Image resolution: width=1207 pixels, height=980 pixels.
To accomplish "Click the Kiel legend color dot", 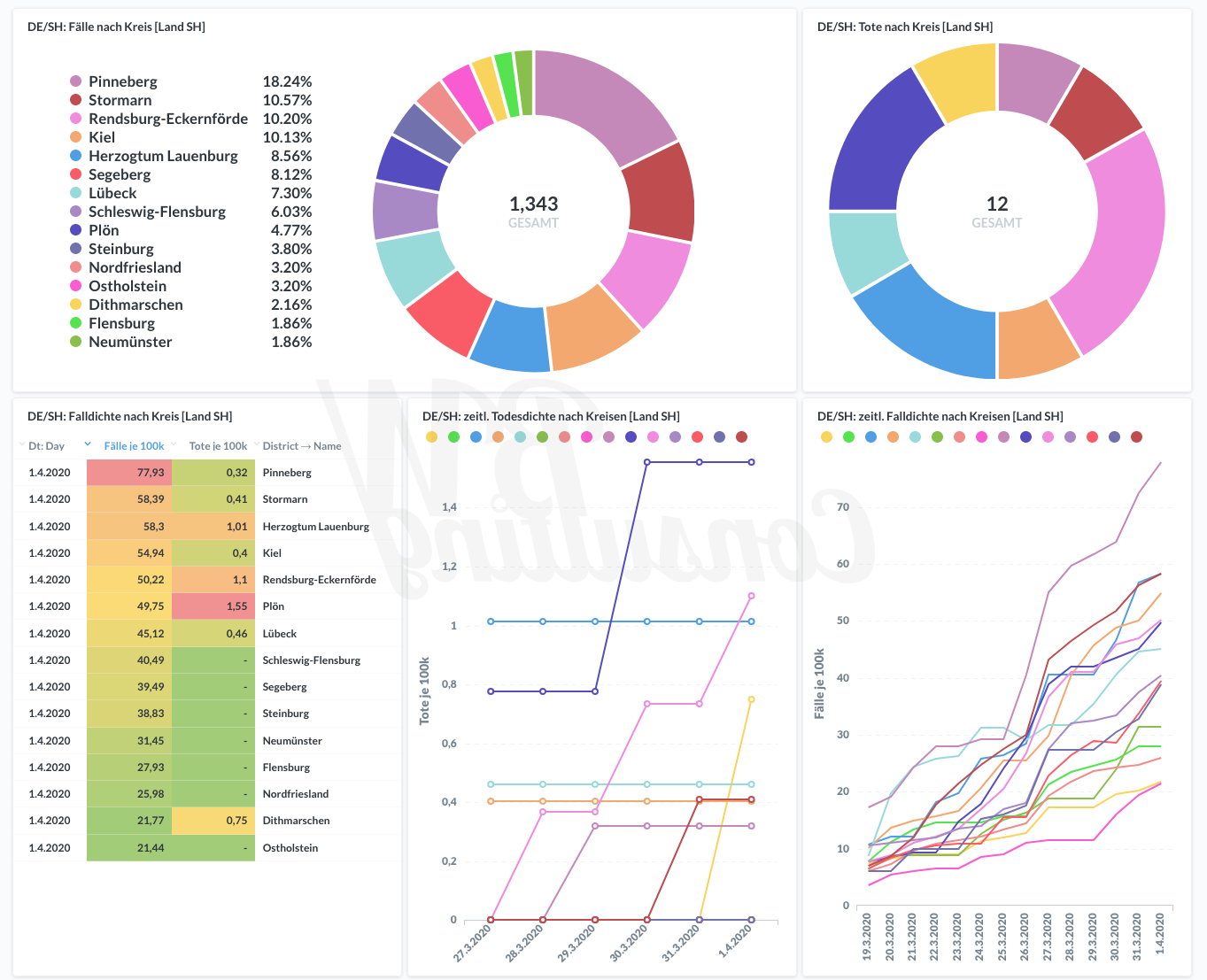I will pos(76,137).
